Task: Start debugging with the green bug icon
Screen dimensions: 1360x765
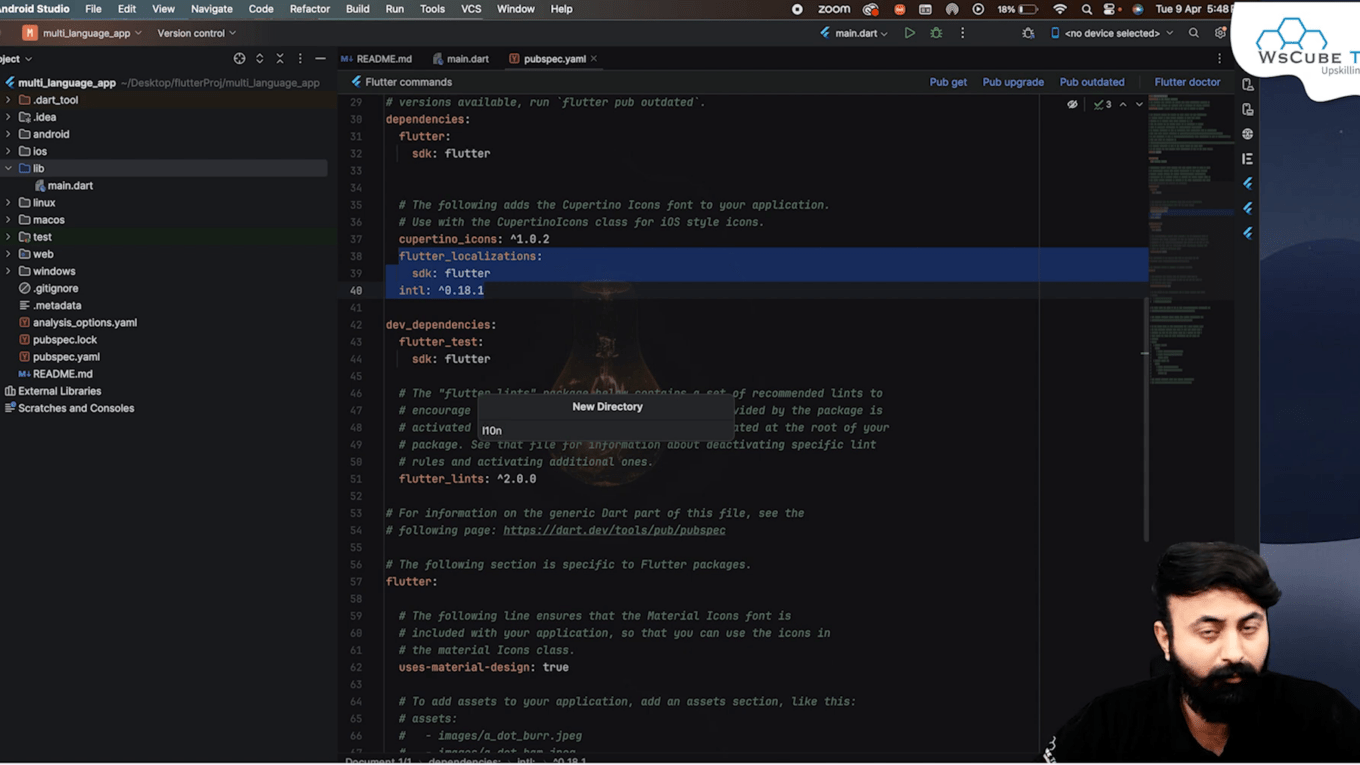Action: (936, 33)
